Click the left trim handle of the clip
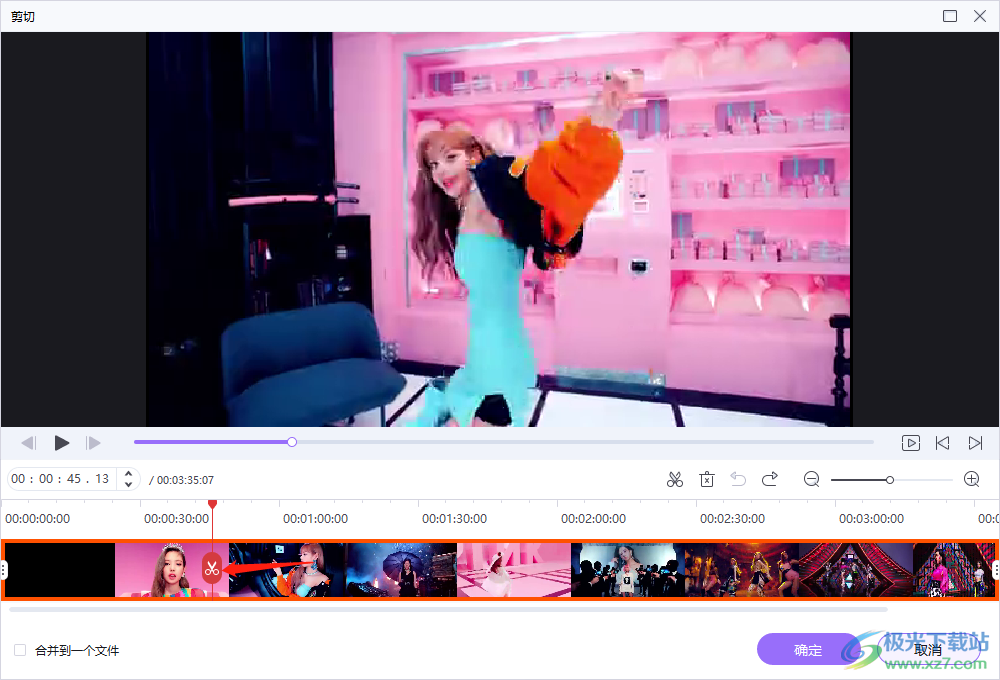The height and width of the screenshot is (680, 1000). (4, 570)
